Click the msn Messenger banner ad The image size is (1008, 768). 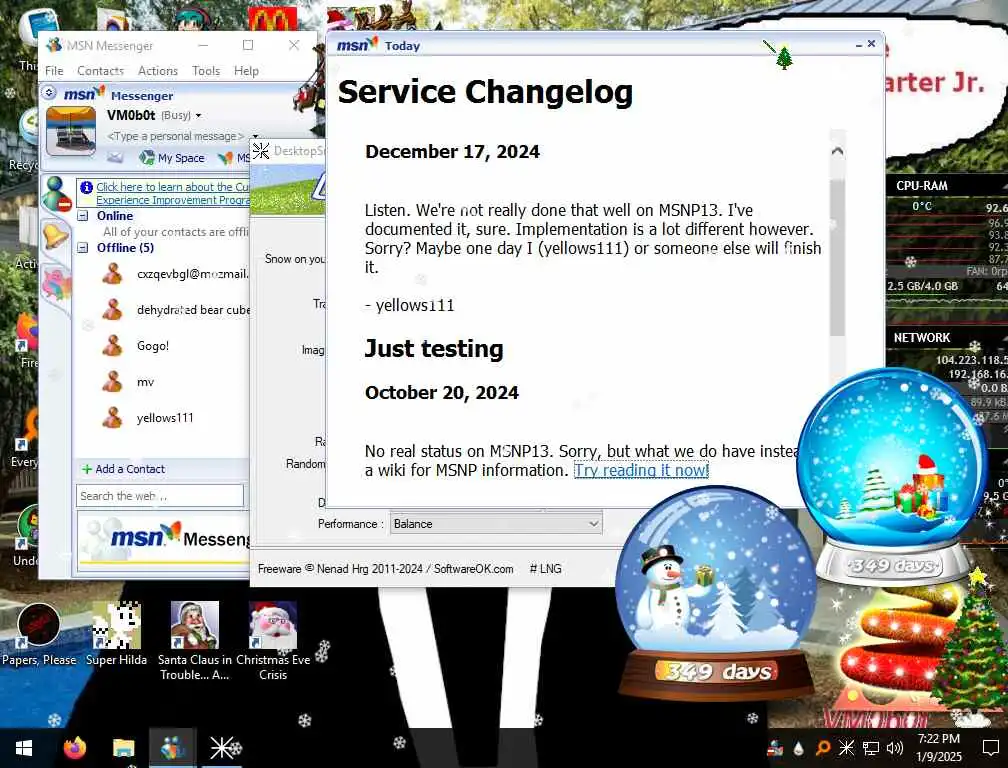163,539
